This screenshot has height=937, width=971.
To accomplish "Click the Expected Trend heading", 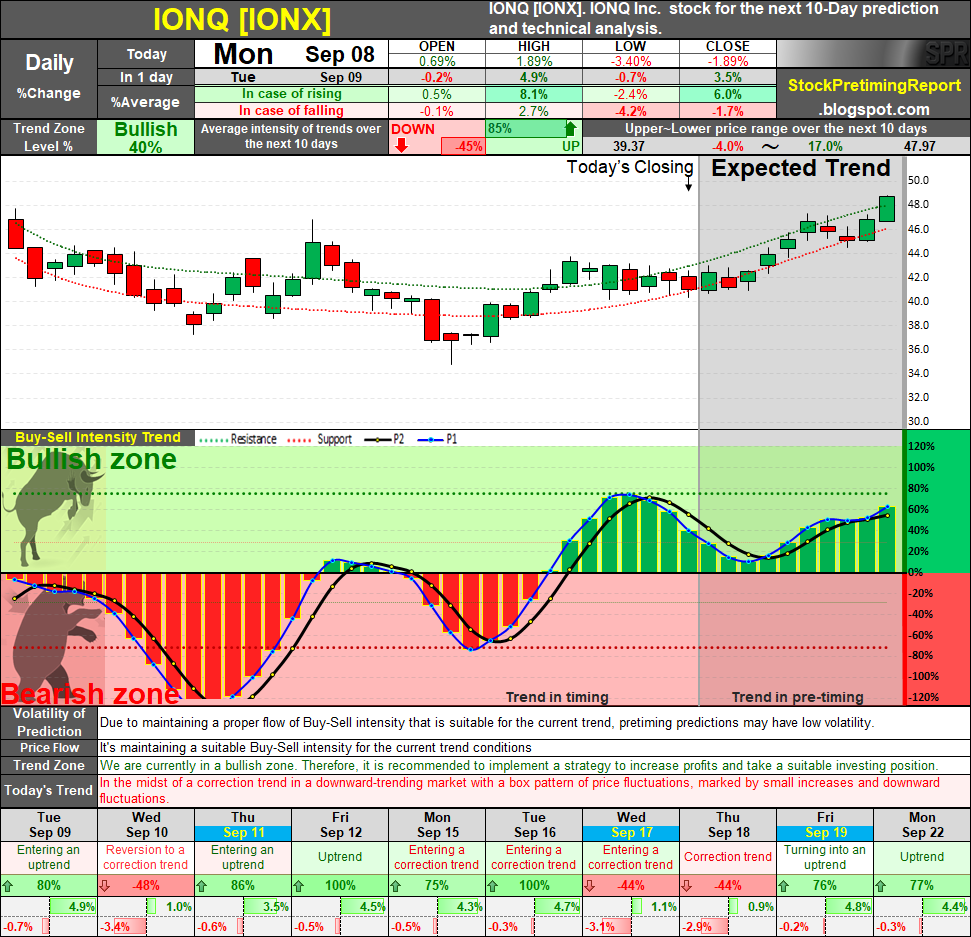I will (800, 168).
